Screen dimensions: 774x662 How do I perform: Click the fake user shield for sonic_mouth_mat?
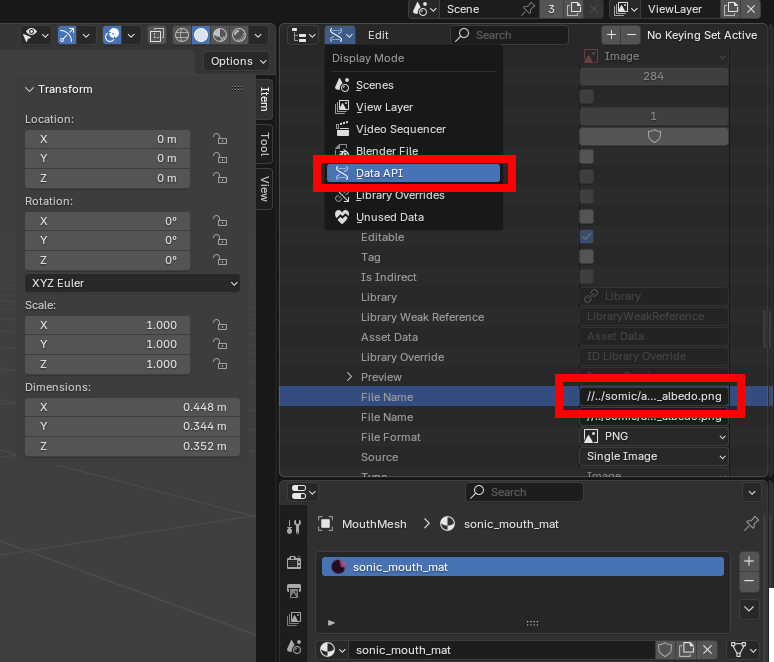pyautogui.click(x=665, y=650)
